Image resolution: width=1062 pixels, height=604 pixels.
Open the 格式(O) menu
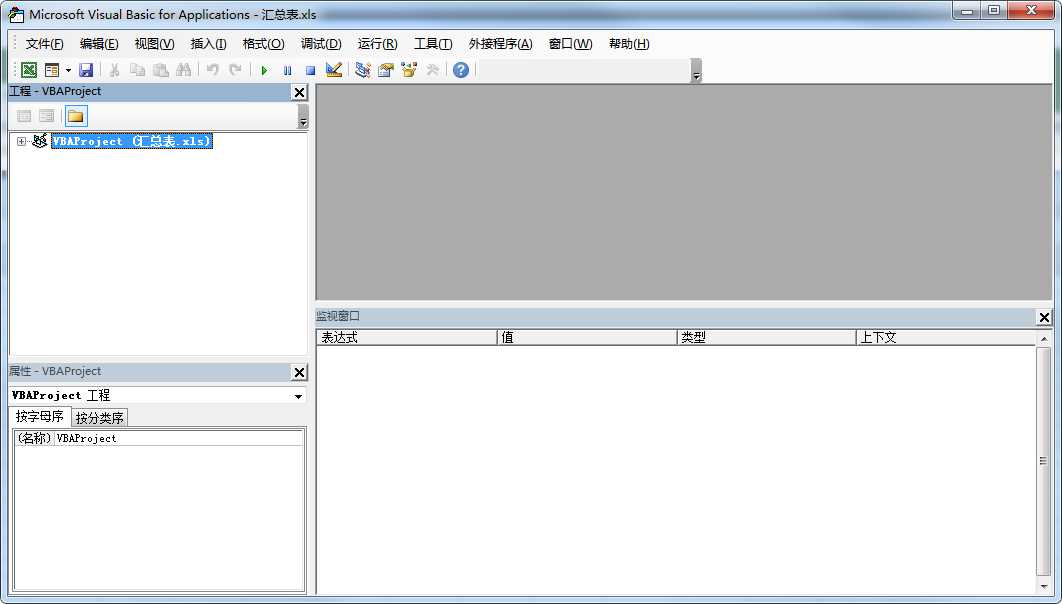263,44
